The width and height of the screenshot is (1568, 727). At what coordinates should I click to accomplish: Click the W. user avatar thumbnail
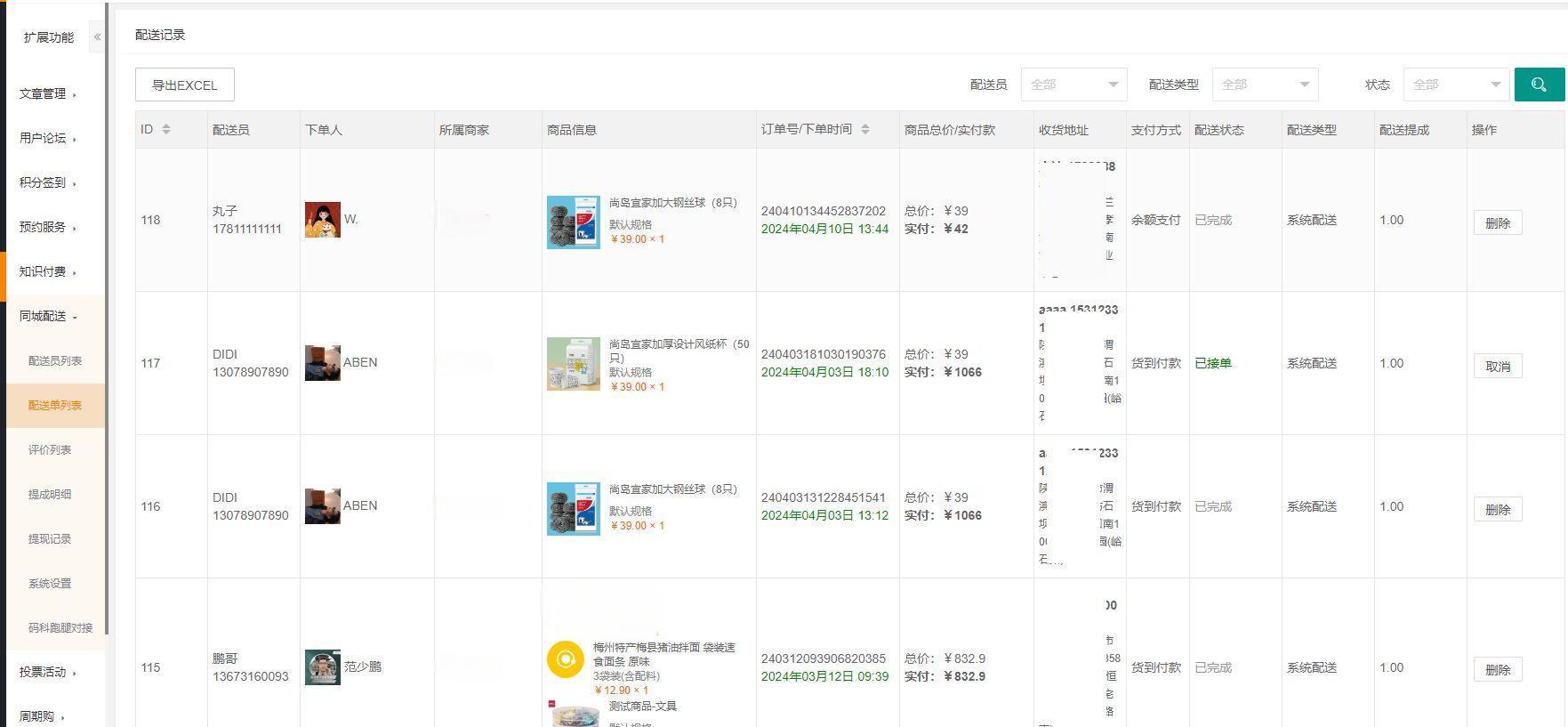[x=322, y=220]
